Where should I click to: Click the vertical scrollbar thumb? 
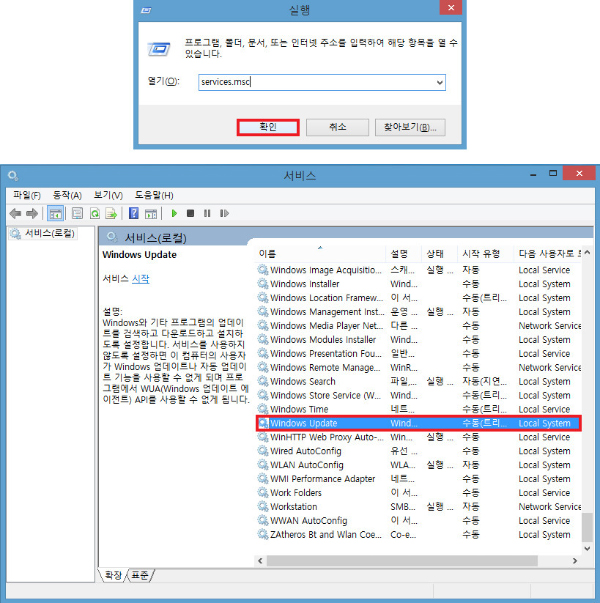click(587, 527)
